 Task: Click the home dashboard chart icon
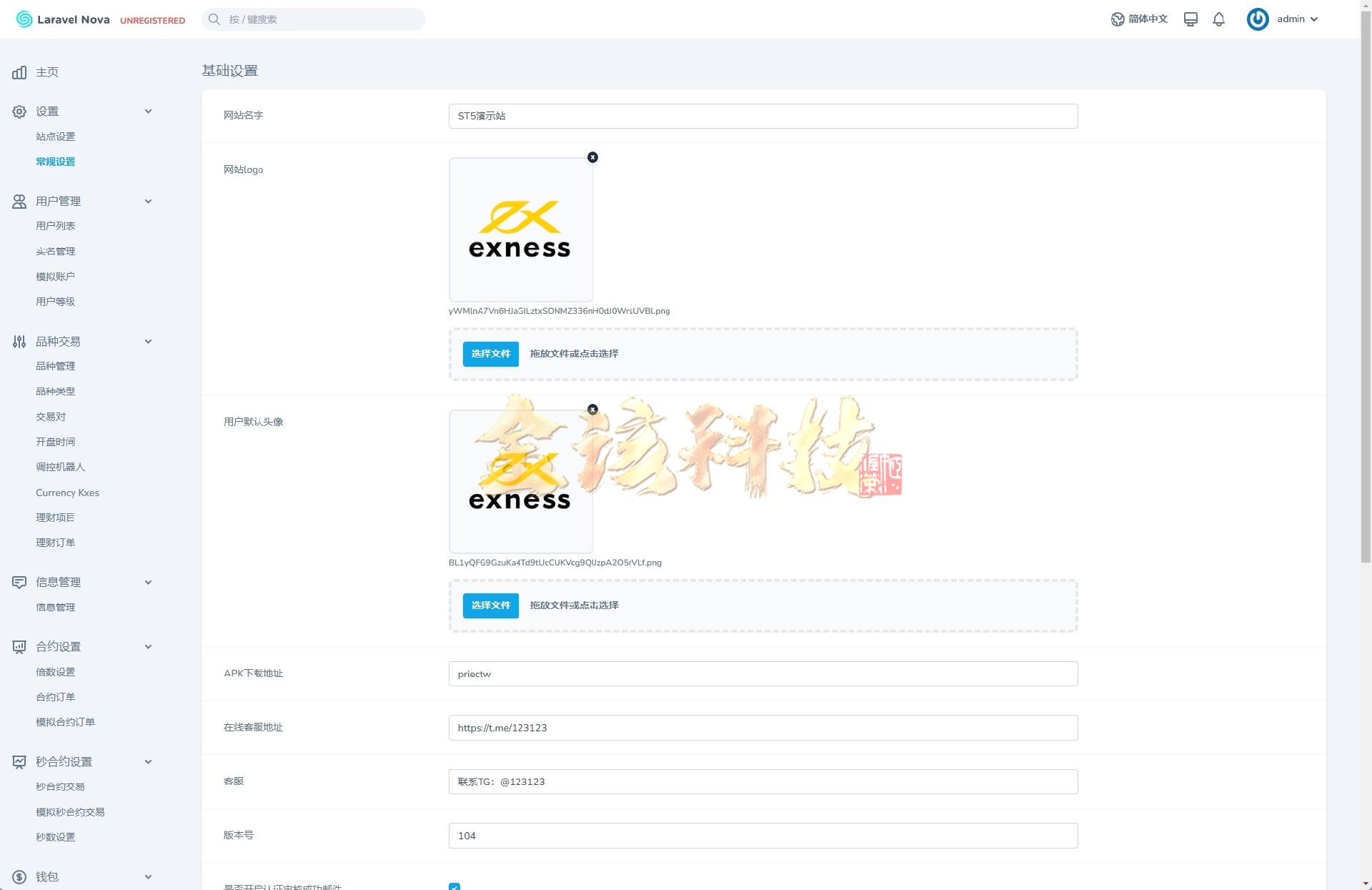click(x=19, y=72)
